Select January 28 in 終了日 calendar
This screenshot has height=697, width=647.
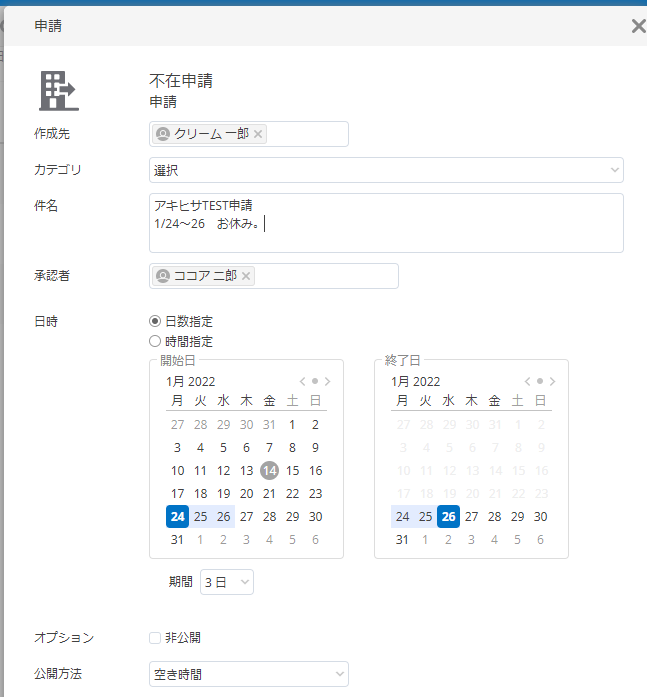pos(494,517)
